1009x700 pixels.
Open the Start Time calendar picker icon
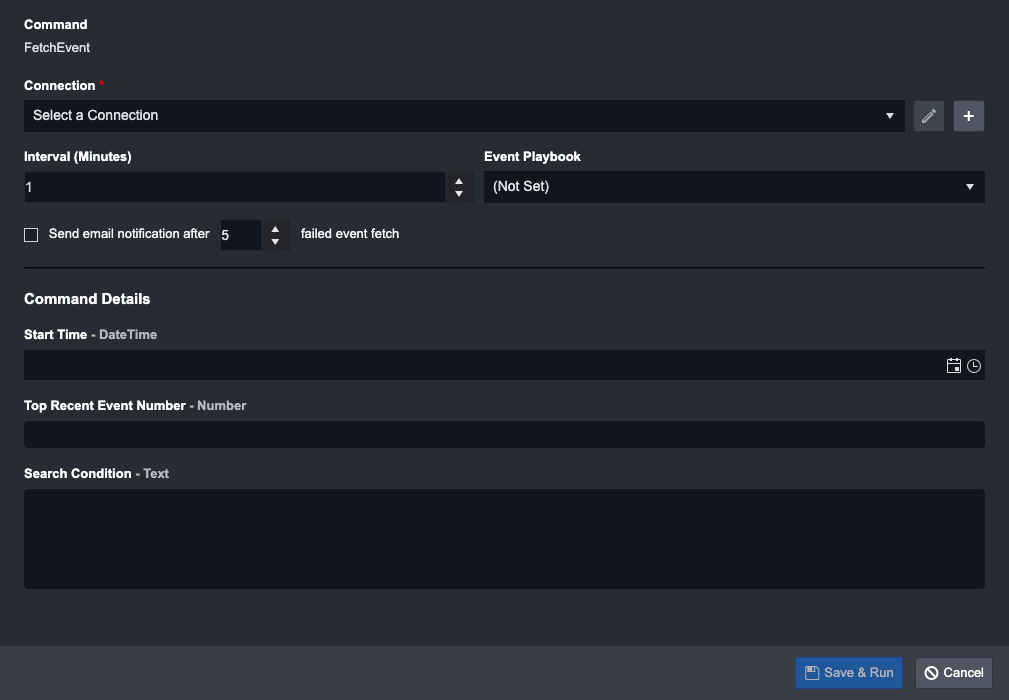[954, 366]
